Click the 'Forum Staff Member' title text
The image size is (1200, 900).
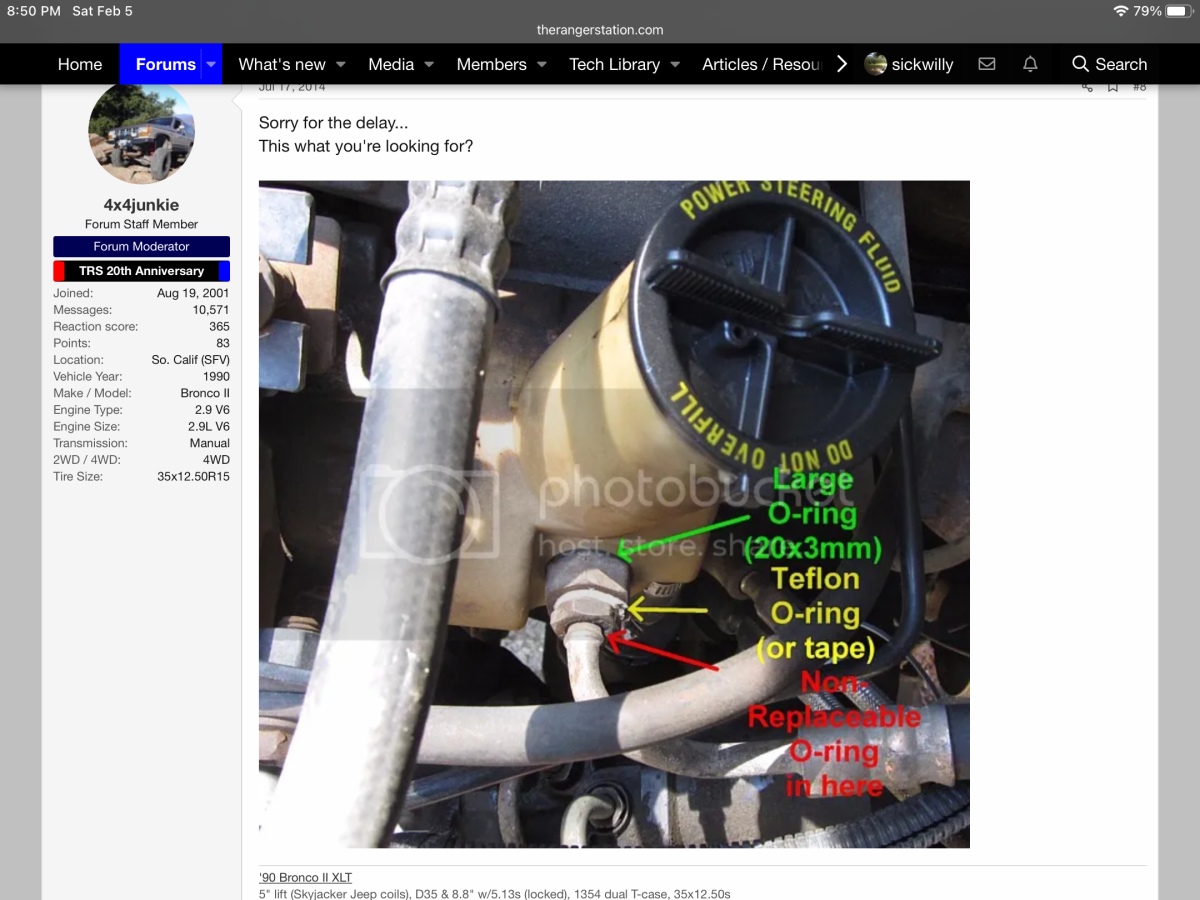point(141,224)
